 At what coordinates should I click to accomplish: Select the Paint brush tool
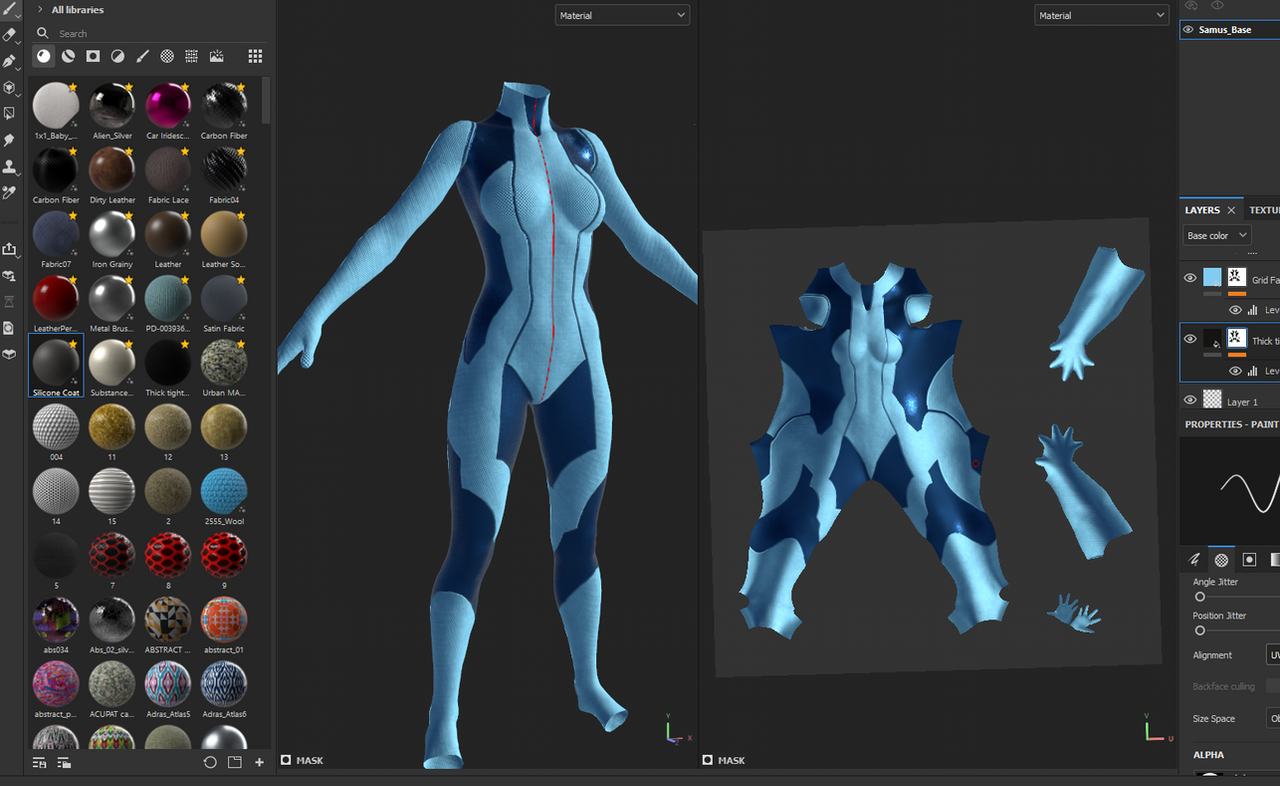coord(9,9)
